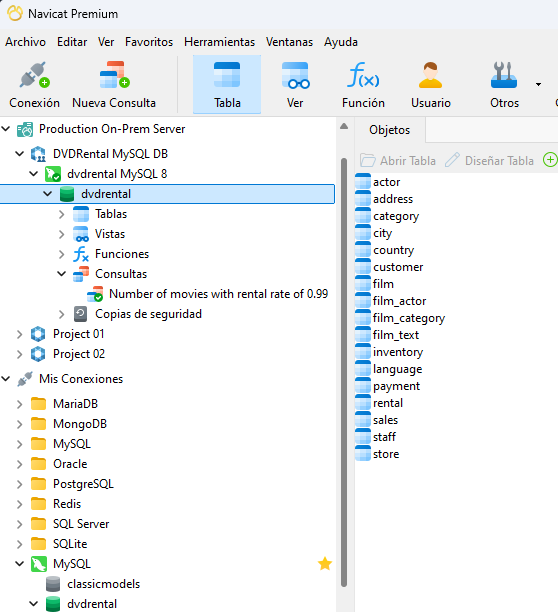Image resolution: width=558 pixels, height=612 pixels.
Task: Select the Consultas icon in tree
Action: tap(81, 274)
